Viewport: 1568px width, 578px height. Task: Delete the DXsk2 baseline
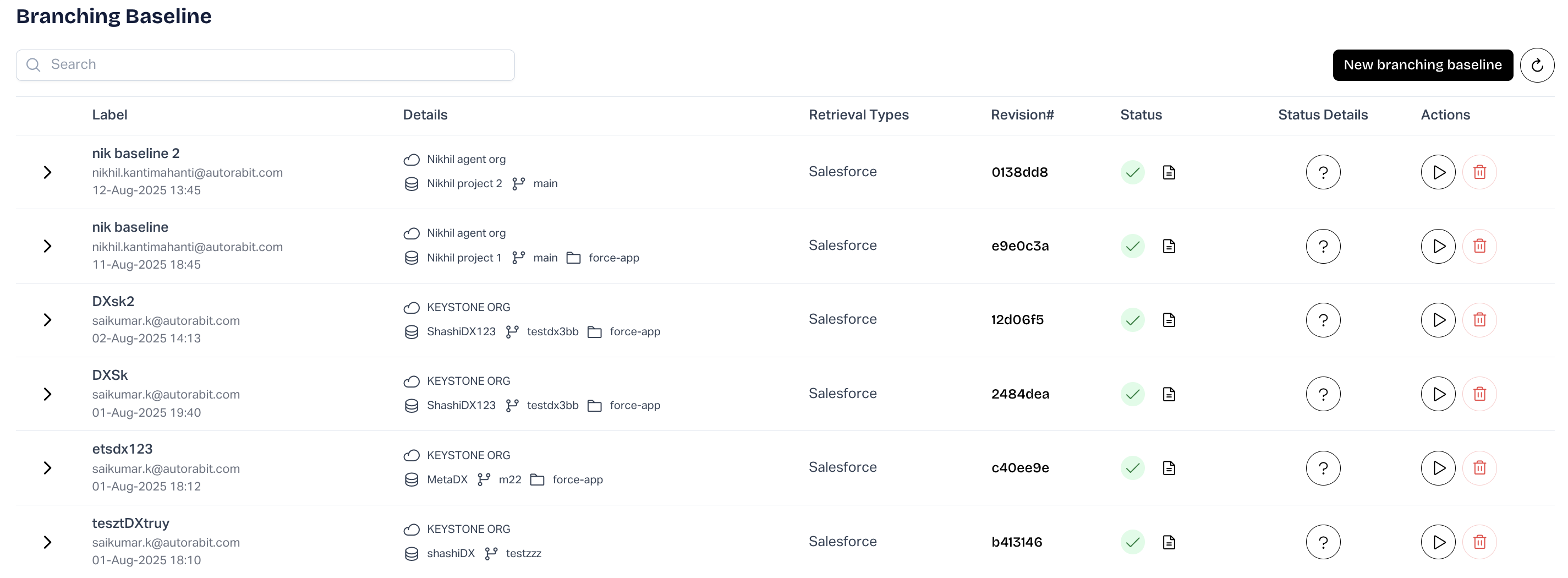pyautogui.click(x=1479, y=320)
